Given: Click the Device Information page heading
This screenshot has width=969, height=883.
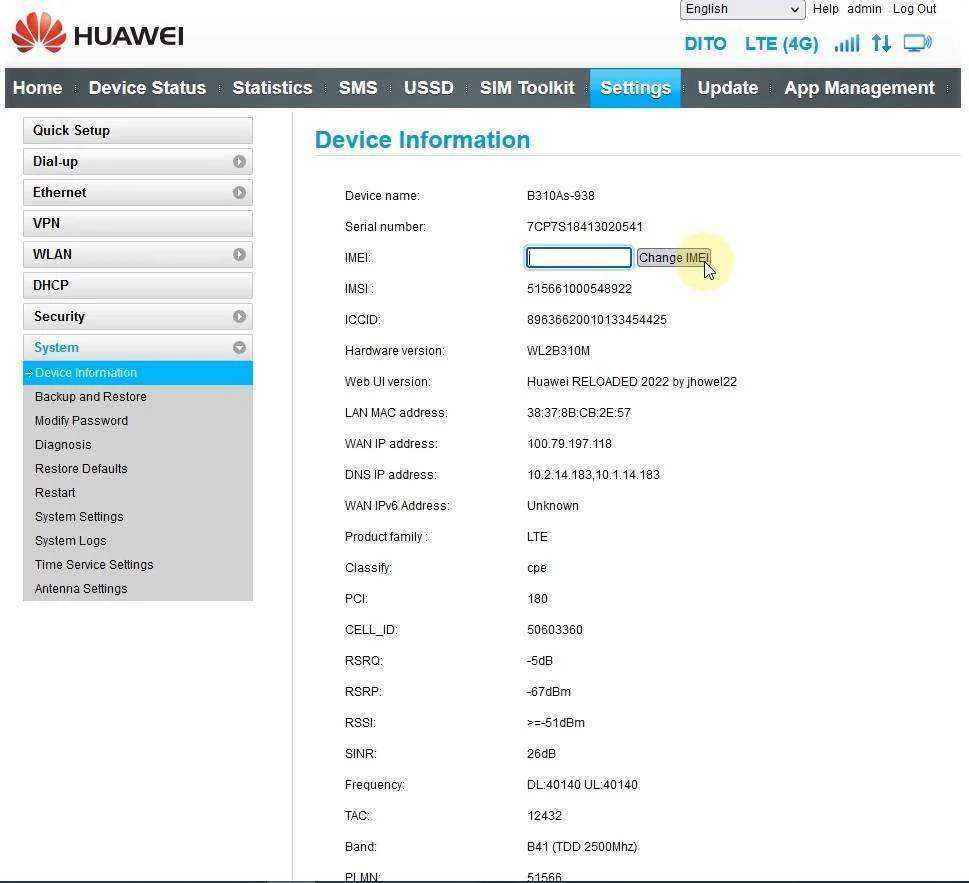Looking at the screenshot, I should 422,140.
